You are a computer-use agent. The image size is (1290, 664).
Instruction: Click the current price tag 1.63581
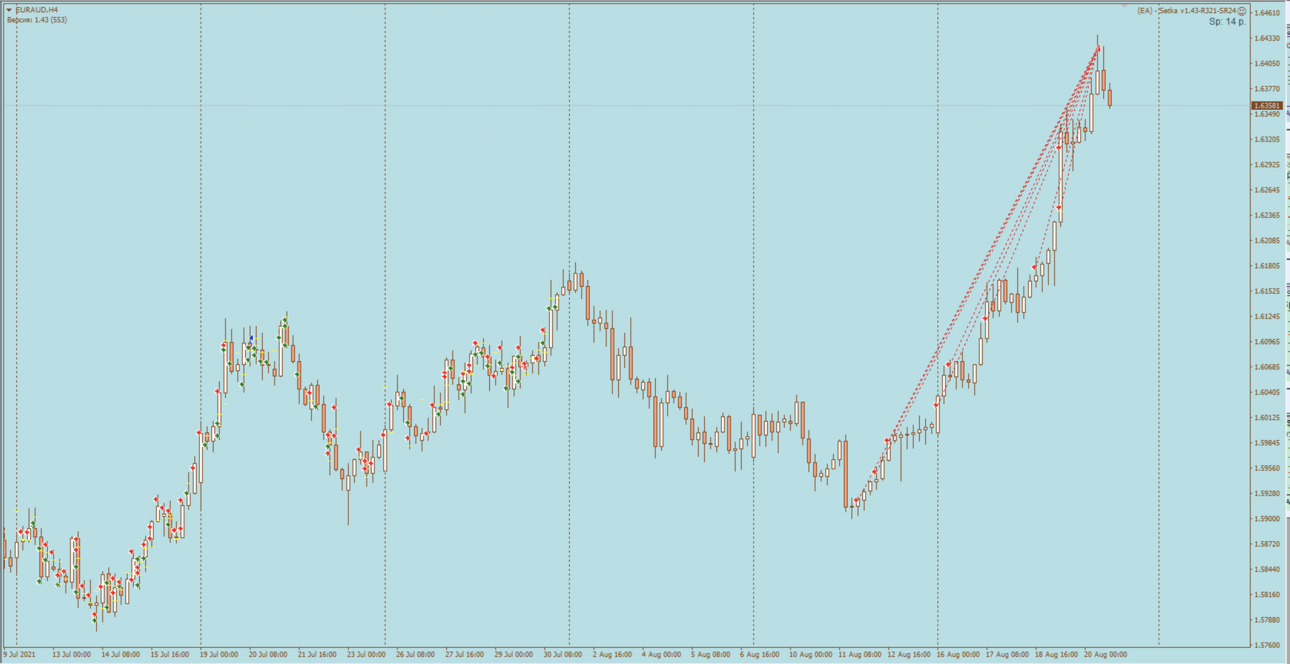click(x=1267, y=105)
